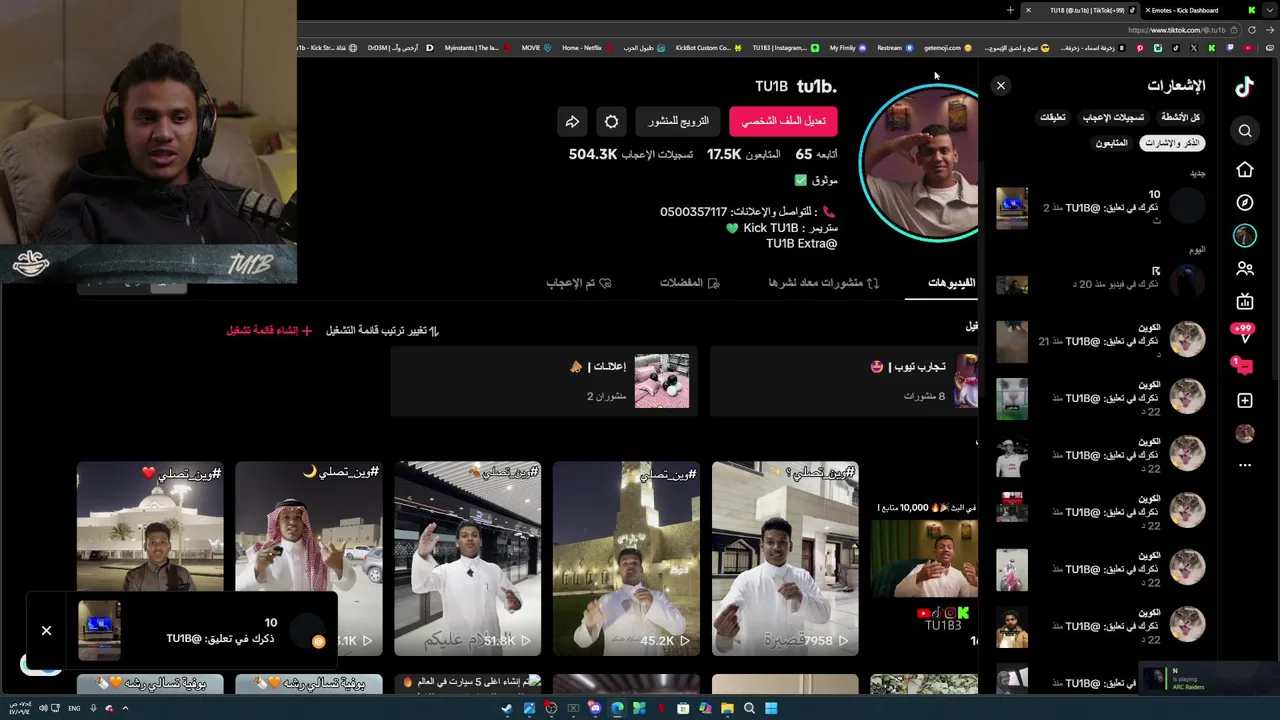This screenshot has width=1280, height=720.
Task: Open Restream bookmark
Action: (894, 48)
